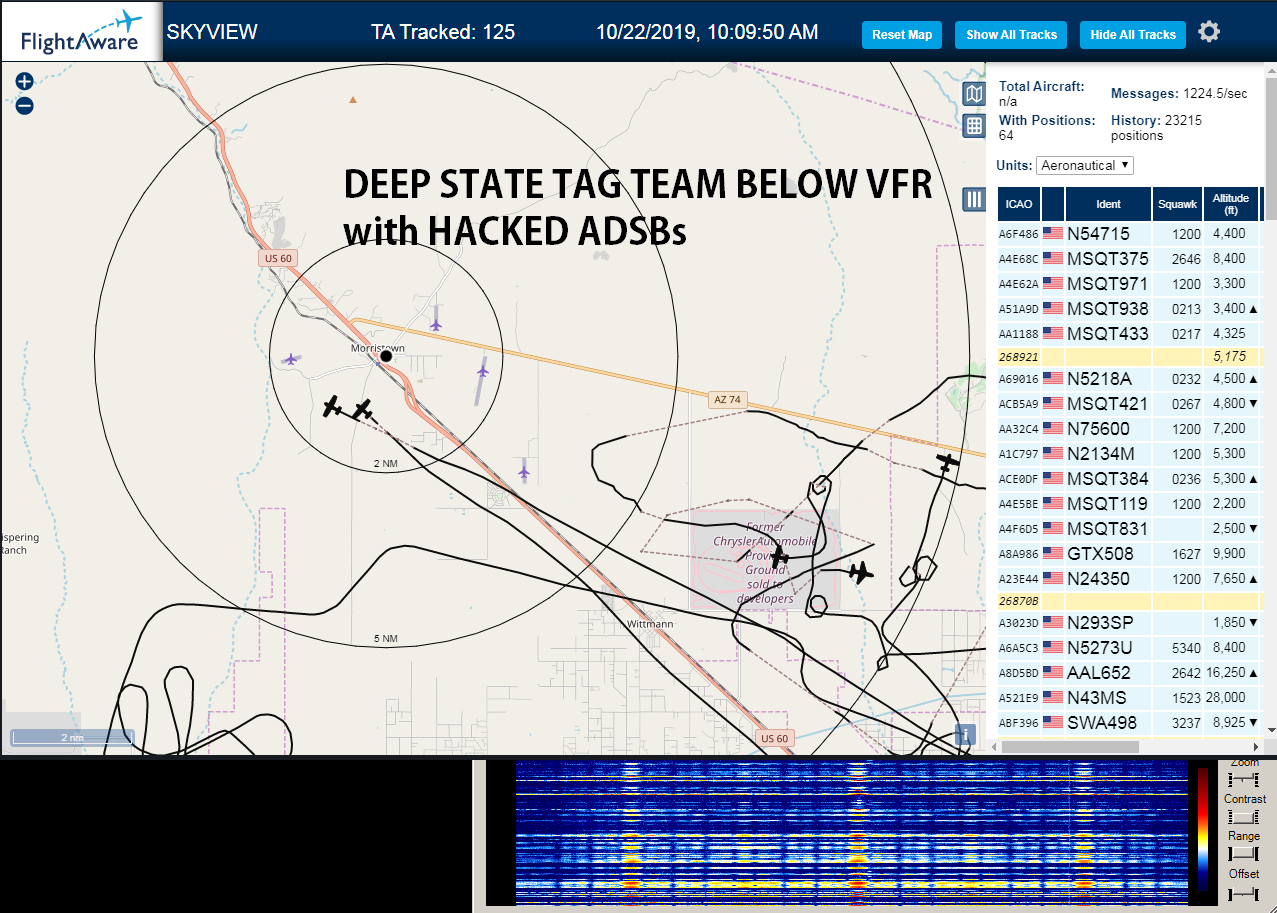Select aircraft row N293SP
Image resolution: width=1277 pixels, height=913 pixels.
tap(1129, 622)
